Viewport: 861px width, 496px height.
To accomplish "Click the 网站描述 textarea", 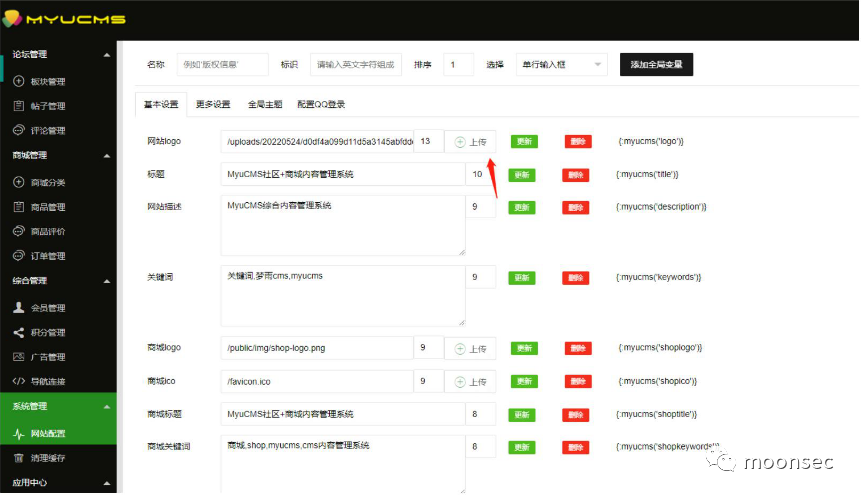I will click(x=343, y=225).
